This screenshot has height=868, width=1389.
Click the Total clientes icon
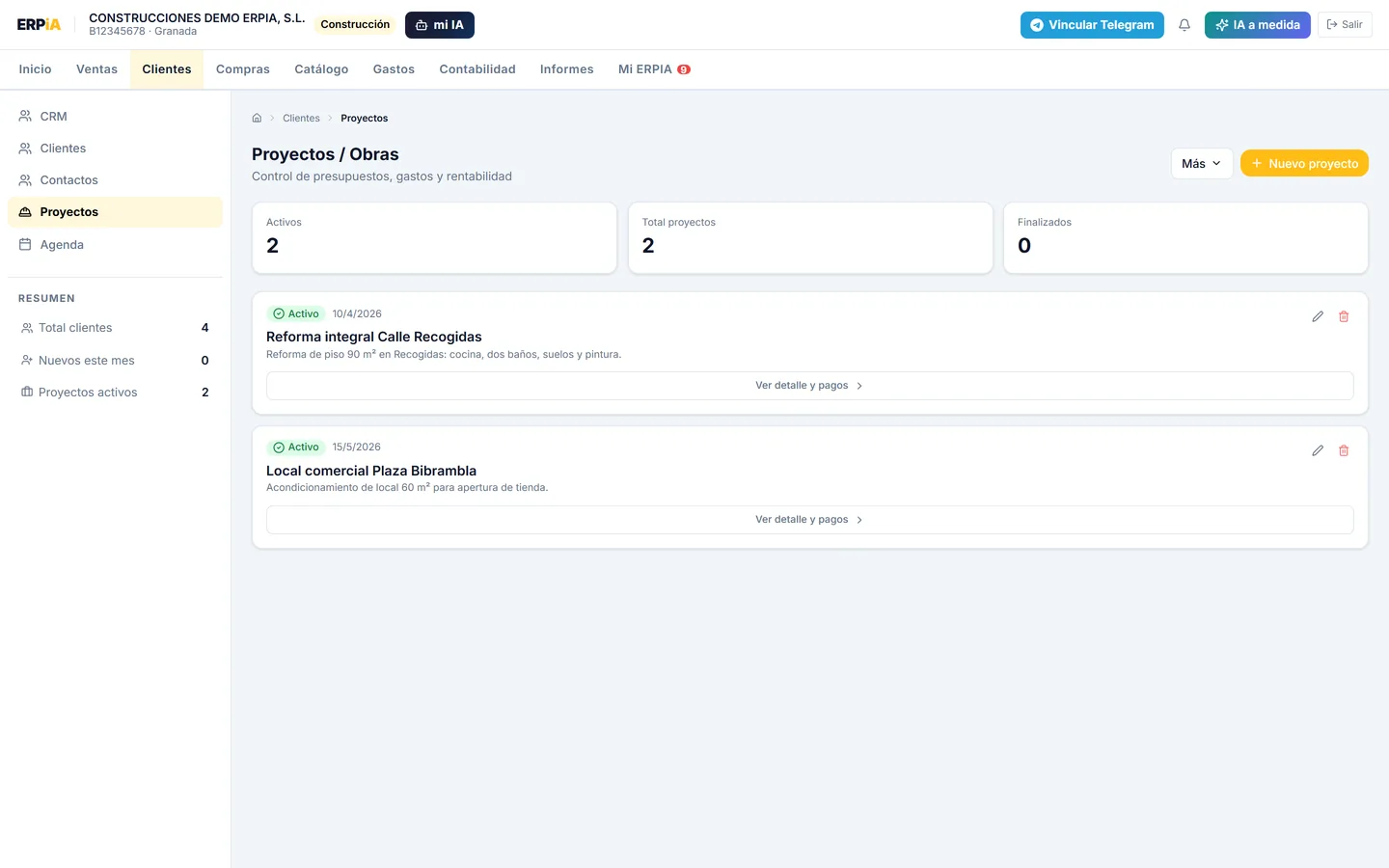click(27, 328)
